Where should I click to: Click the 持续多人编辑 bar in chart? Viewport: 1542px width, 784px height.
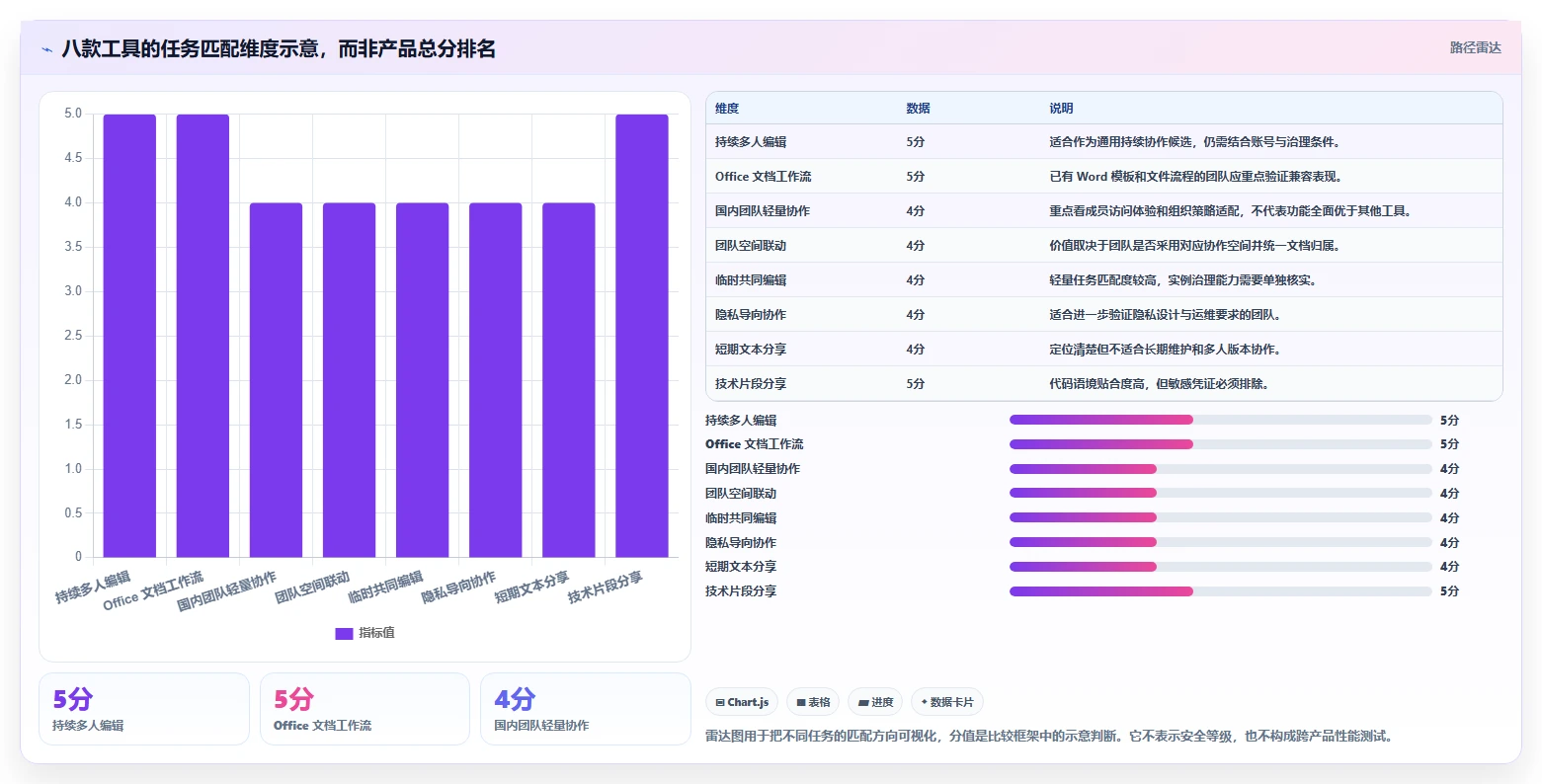[129, 336]
